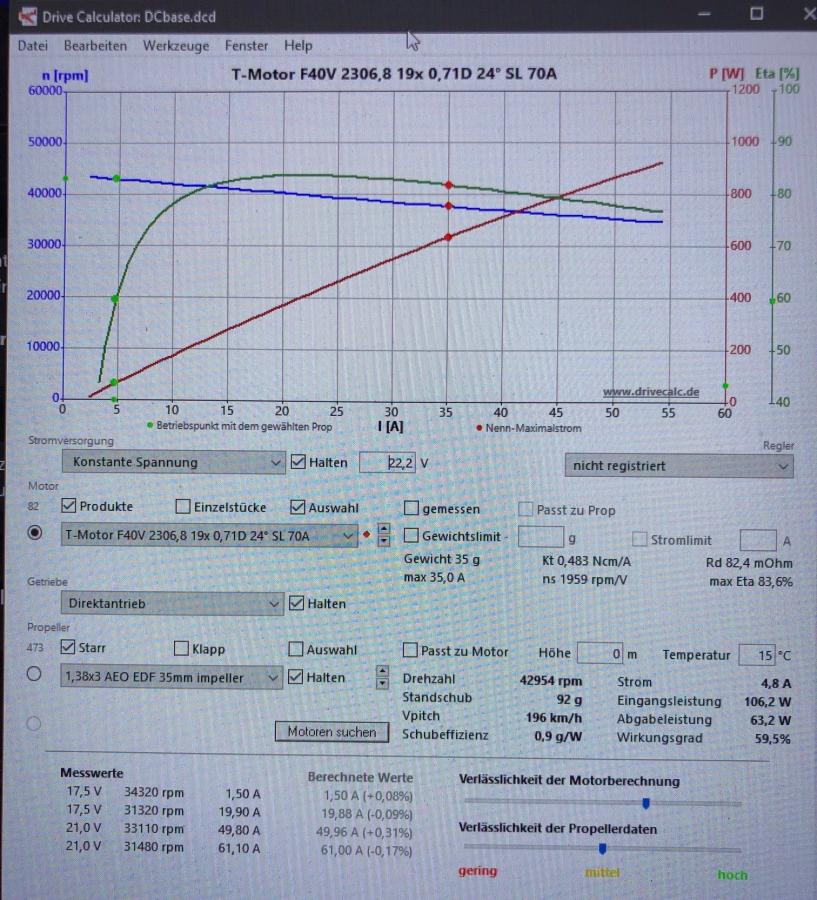
Task: Open the Konstante Spannung power supply dropdown
Action: click(173, 462)
